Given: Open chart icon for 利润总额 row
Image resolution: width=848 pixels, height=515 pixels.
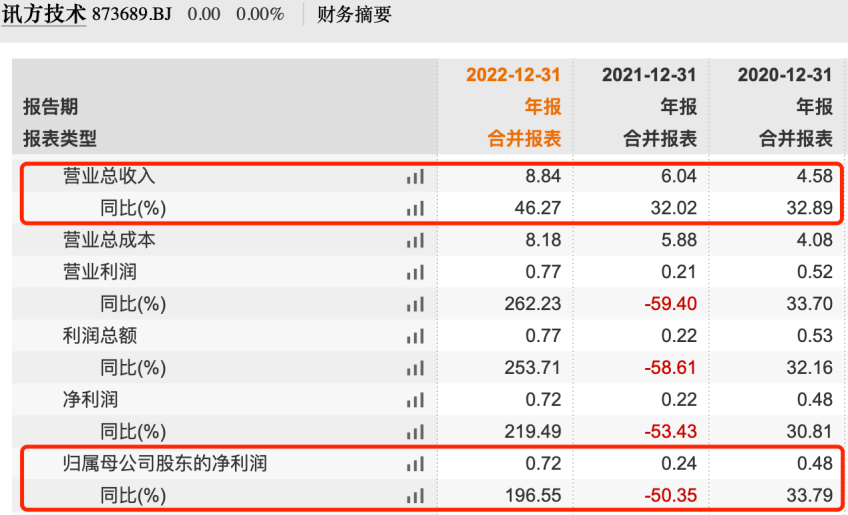Looking at the screenshot, I should coord(415,336).
